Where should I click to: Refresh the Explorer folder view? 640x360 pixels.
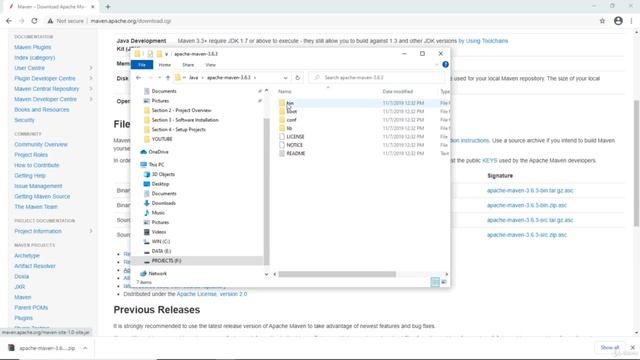[297, 78]
